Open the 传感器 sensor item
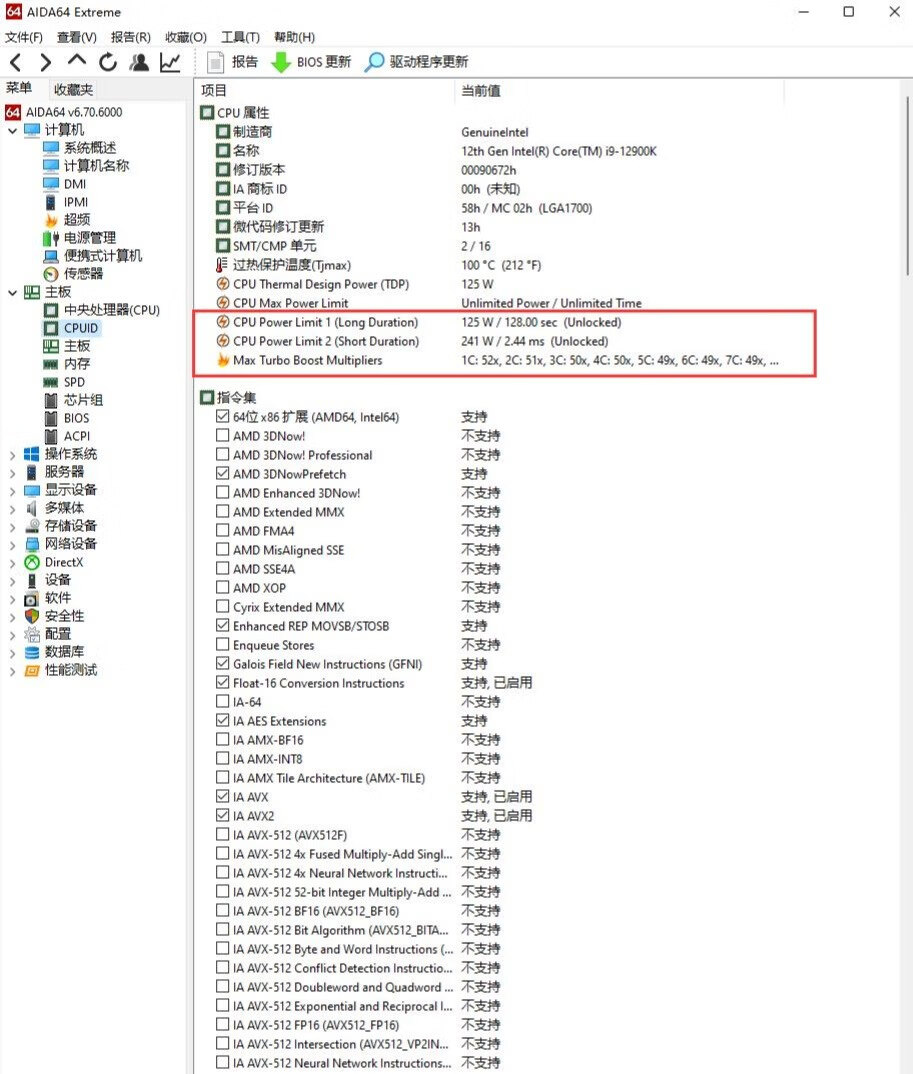The width and height of the screenshot is (913, 1074). (x=83, y=273)
